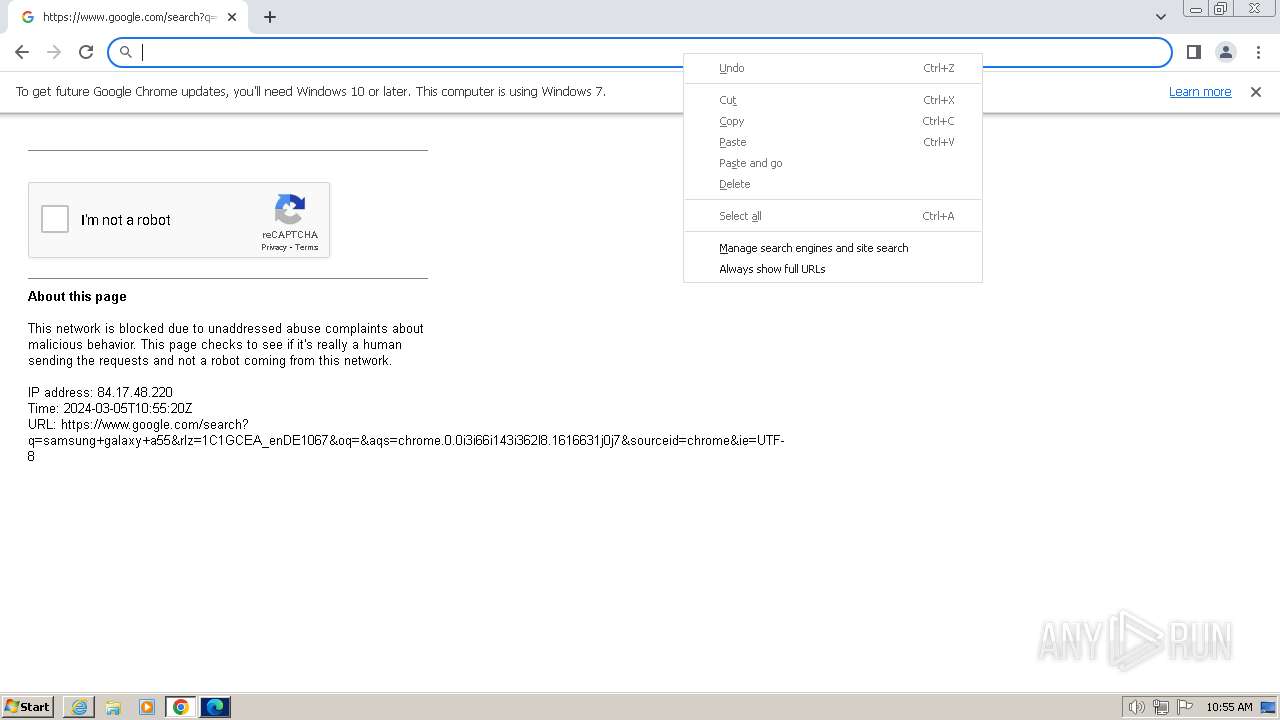Screen dimensions: 1280x720
Task: Choose Cut in the context menu
Action: 833,100
